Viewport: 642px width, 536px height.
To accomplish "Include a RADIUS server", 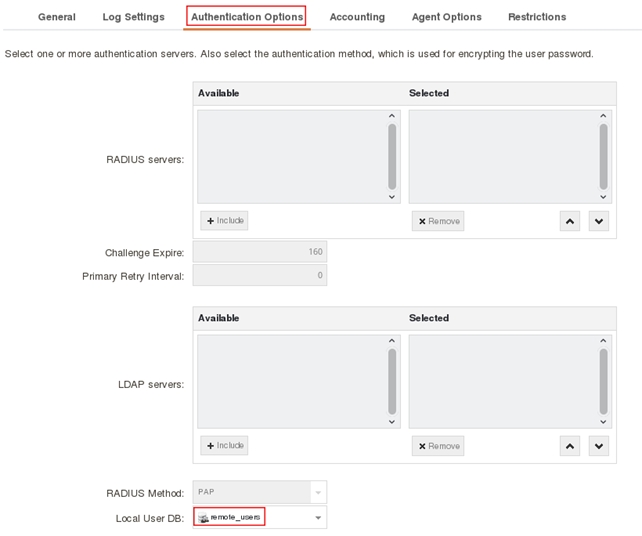I will click(x=224, y=221).
